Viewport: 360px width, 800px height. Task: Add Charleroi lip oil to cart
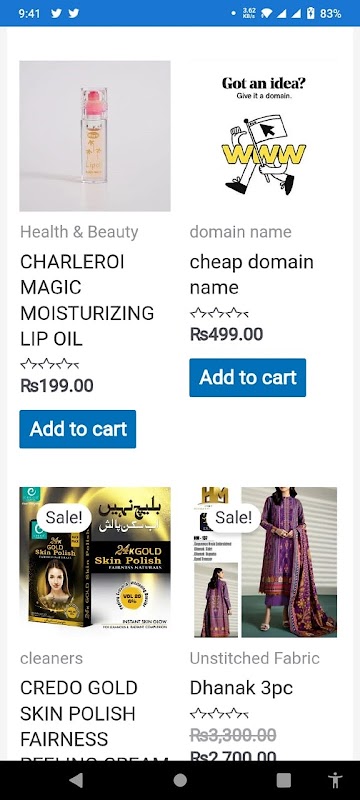pyautogui.click(x=78, y=429)
